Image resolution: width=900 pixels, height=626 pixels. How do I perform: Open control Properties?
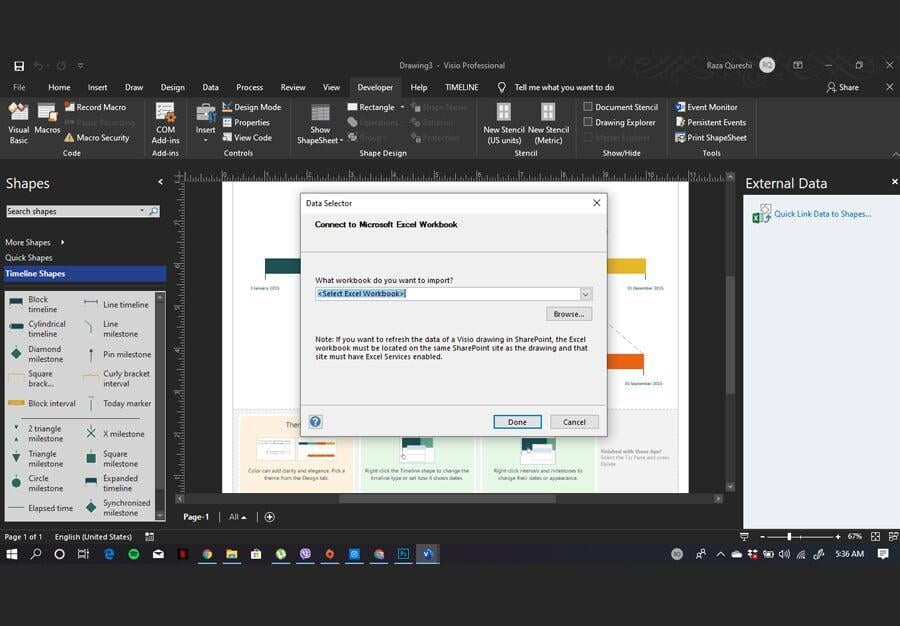tap(246, 122)
